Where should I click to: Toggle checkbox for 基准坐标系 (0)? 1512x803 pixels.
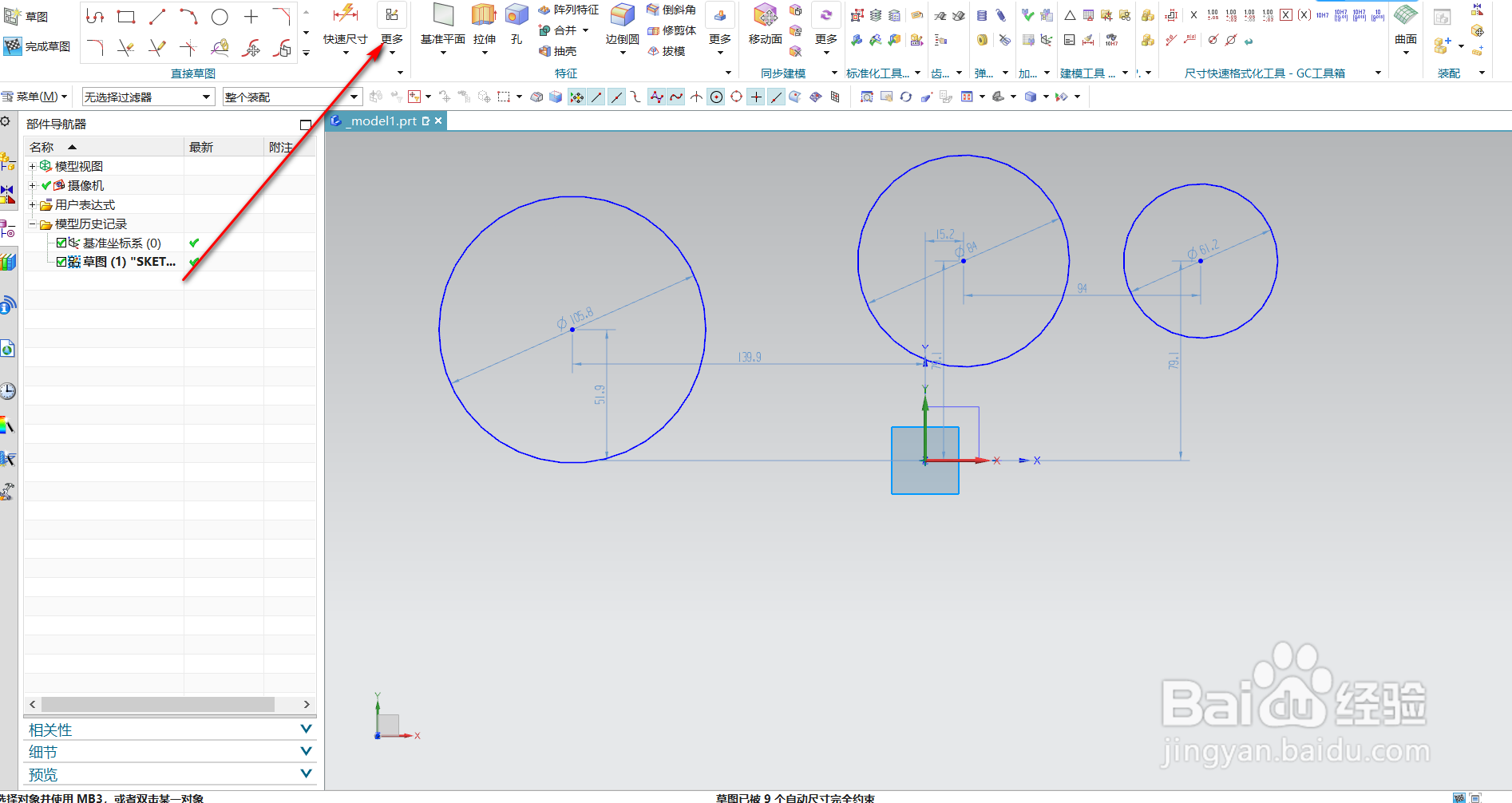pyautogui.click(x=61, y=243)
